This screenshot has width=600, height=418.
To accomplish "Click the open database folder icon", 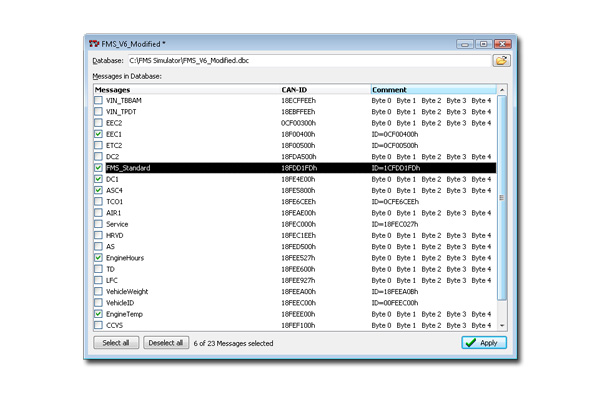I will click(x=501, y=61).
